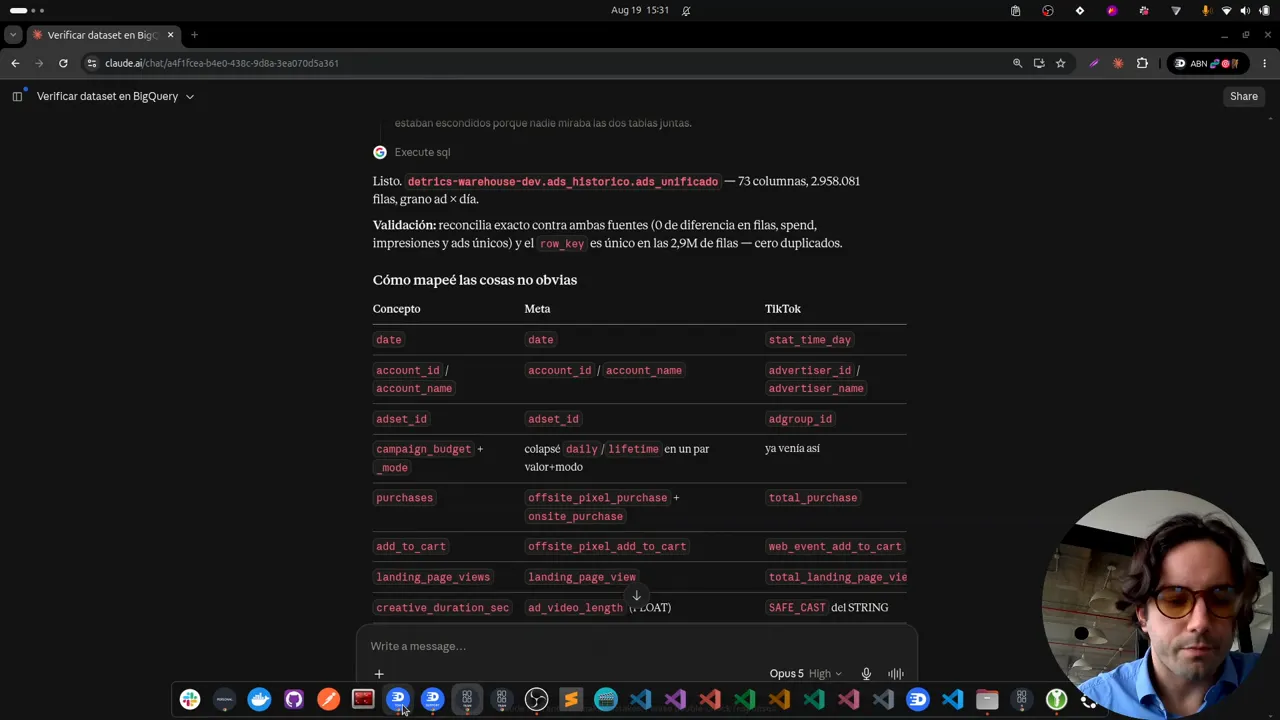Image resolution: width=1280 pixels, height=720 pixels.
Task: Open the browser zoom magnifier icon
Action: [x=1017, y=63]
